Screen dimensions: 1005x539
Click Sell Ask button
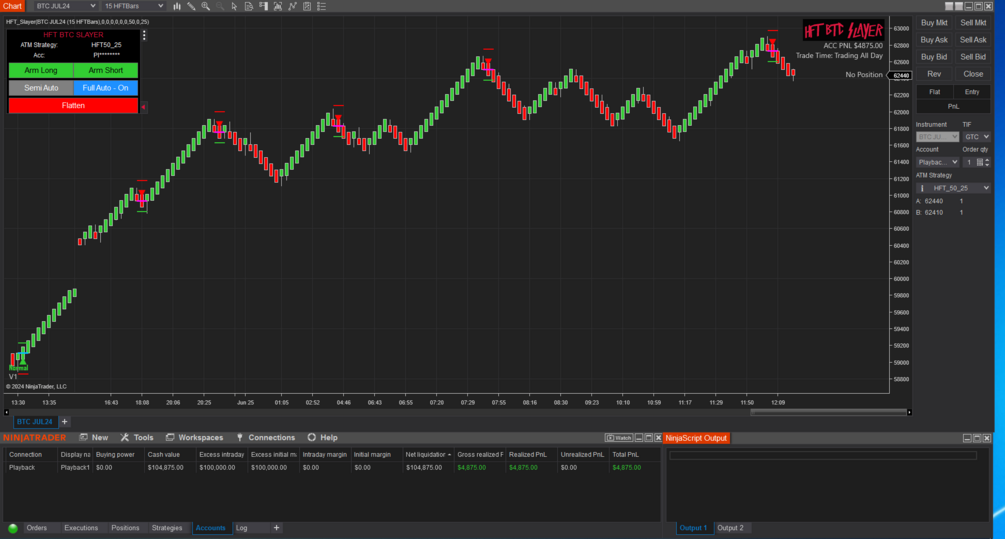tap(973, 40)
